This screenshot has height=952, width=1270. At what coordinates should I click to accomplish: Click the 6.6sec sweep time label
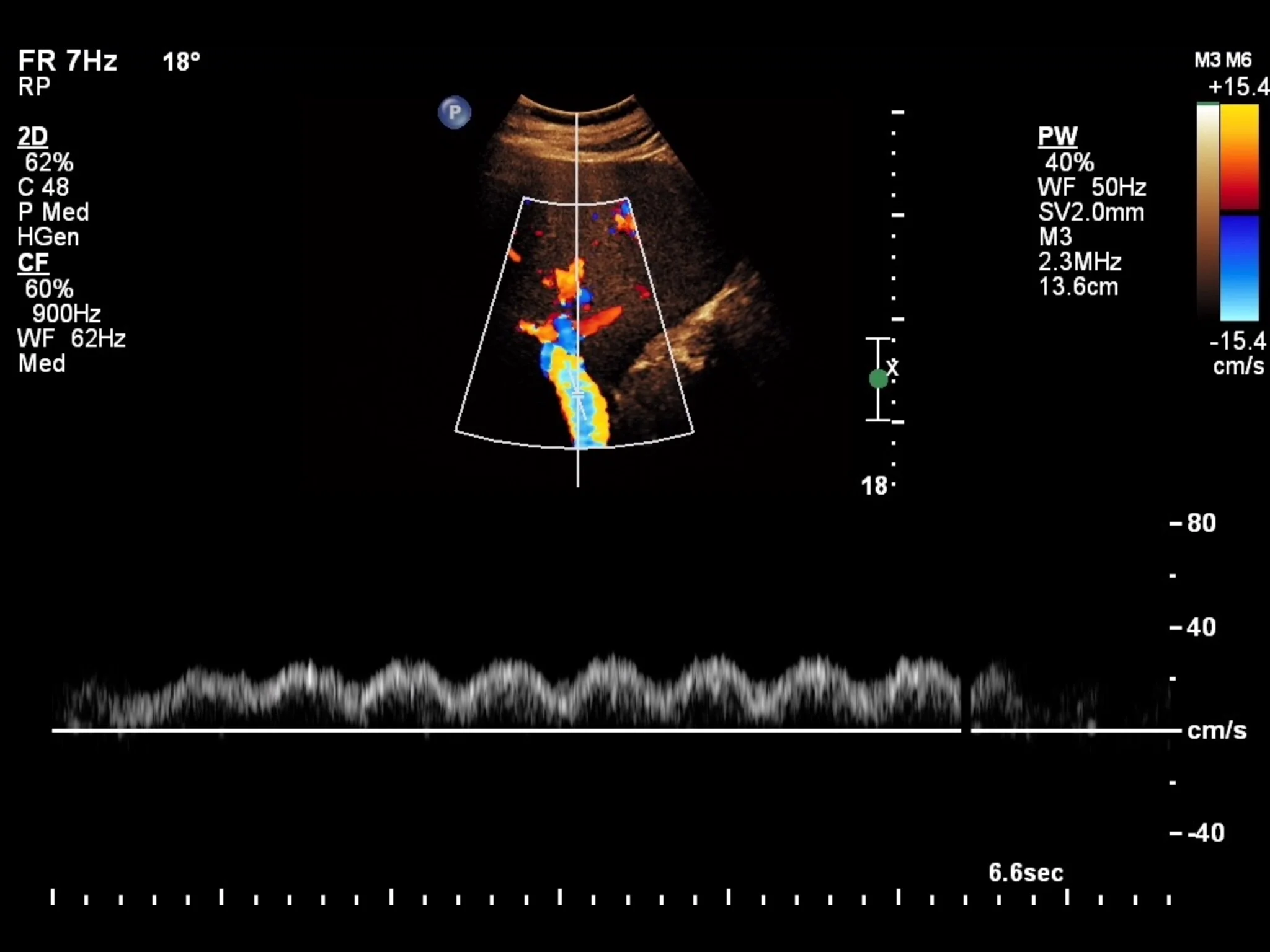point(1025,873)
